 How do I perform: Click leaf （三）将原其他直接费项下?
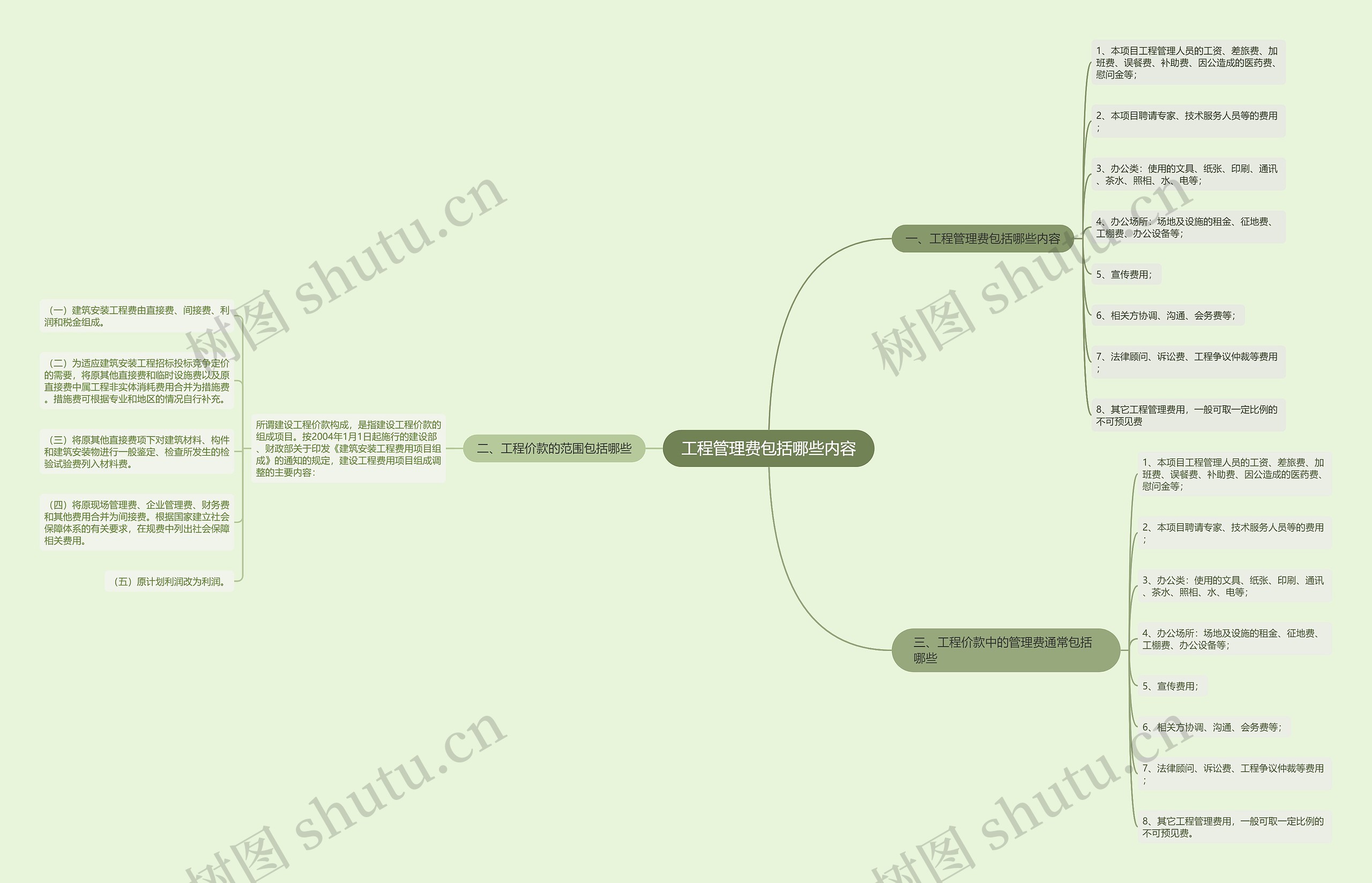click(x=137, y=451)
